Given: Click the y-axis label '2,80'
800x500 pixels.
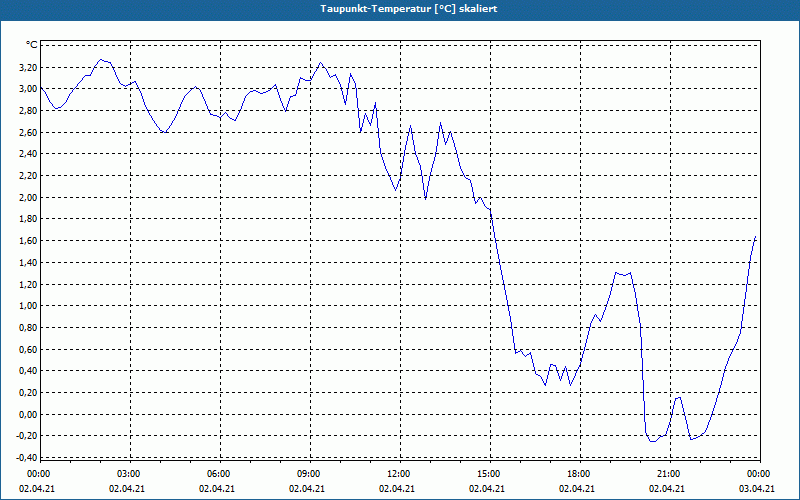Looking at the screenshot, I should point(29,111).
